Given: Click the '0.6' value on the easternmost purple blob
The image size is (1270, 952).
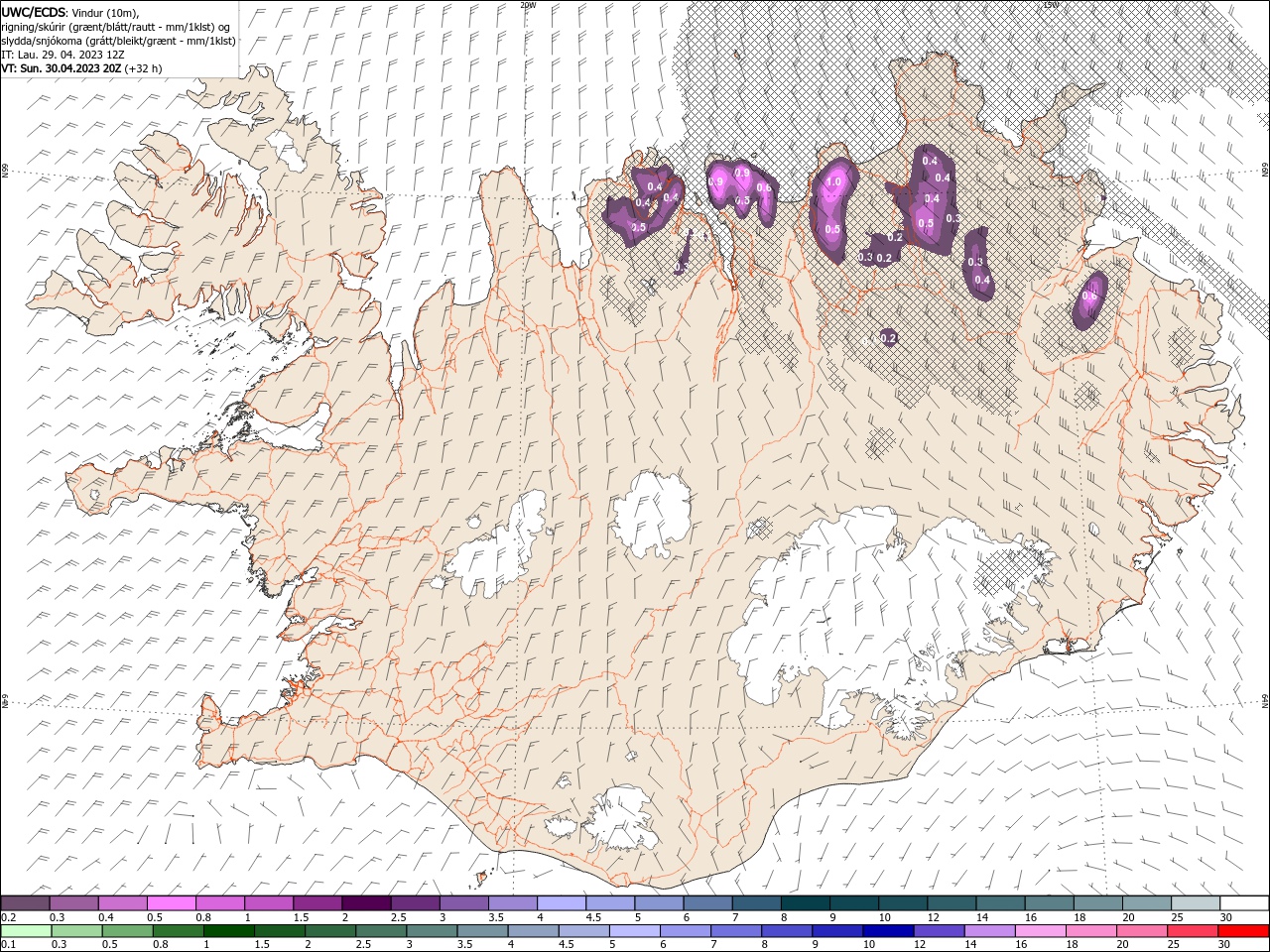Looking at the screenshot, I should click(1089, 296).
